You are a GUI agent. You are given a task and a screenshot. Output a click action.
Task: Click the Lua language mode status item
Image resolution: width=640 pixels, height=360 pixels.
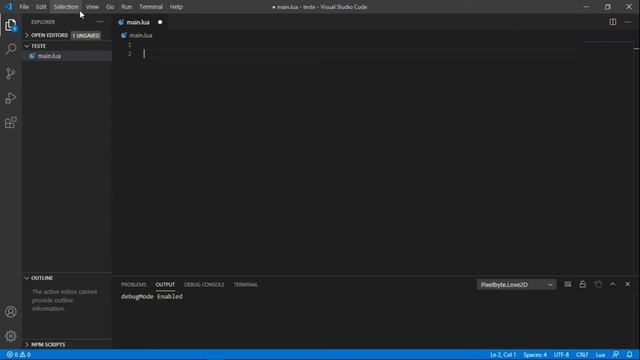600,354
